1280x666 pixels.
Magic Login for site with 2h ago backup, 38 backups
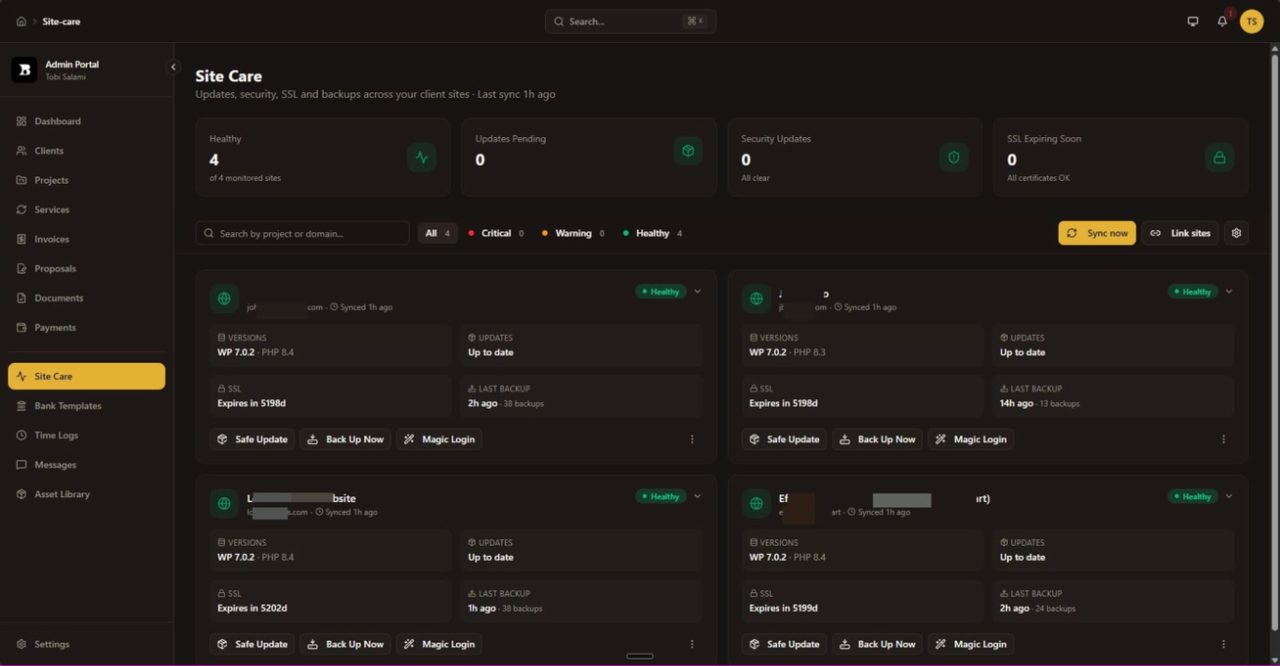point(439,439)
